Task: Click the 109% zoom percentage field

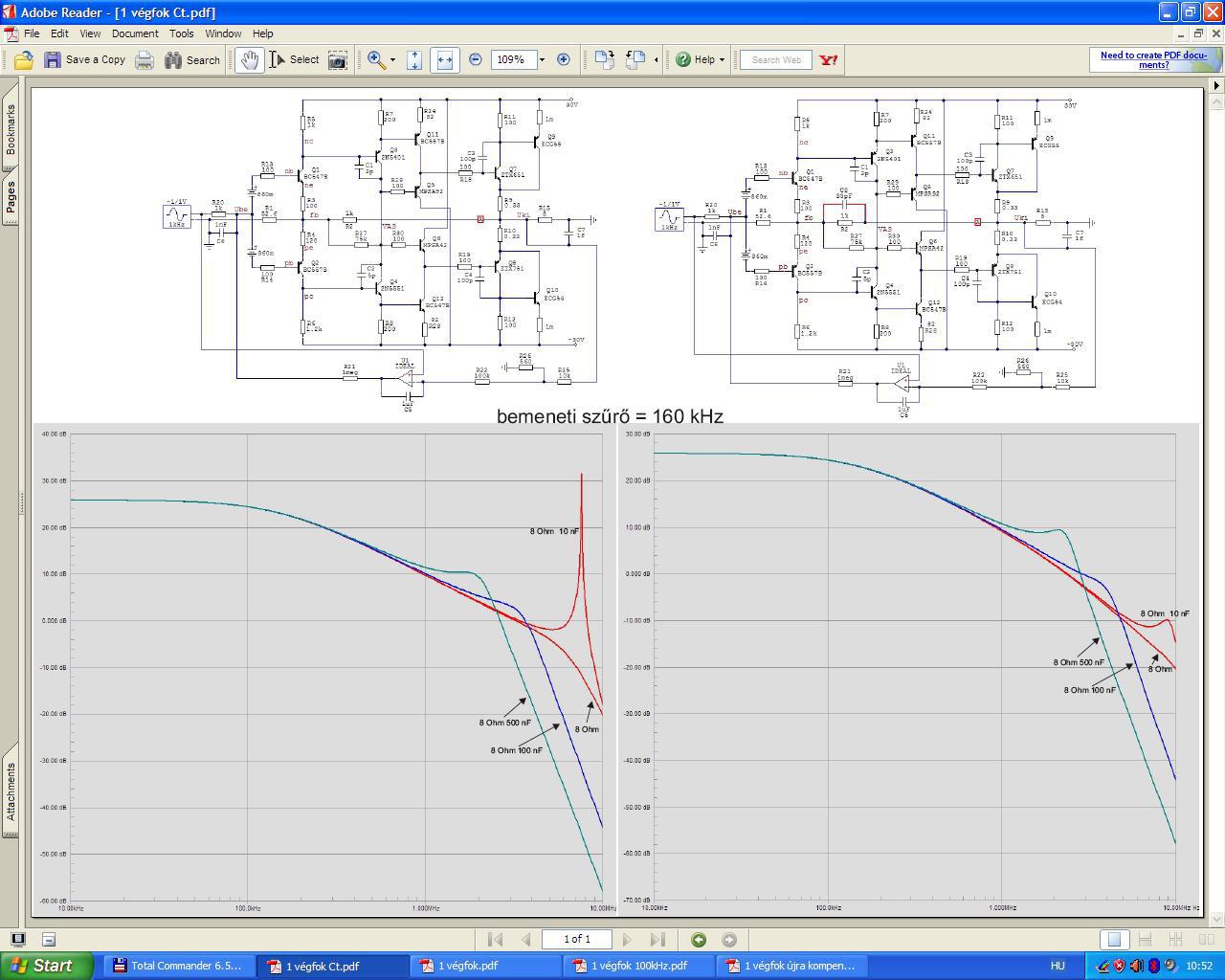Action: (512, 59)
